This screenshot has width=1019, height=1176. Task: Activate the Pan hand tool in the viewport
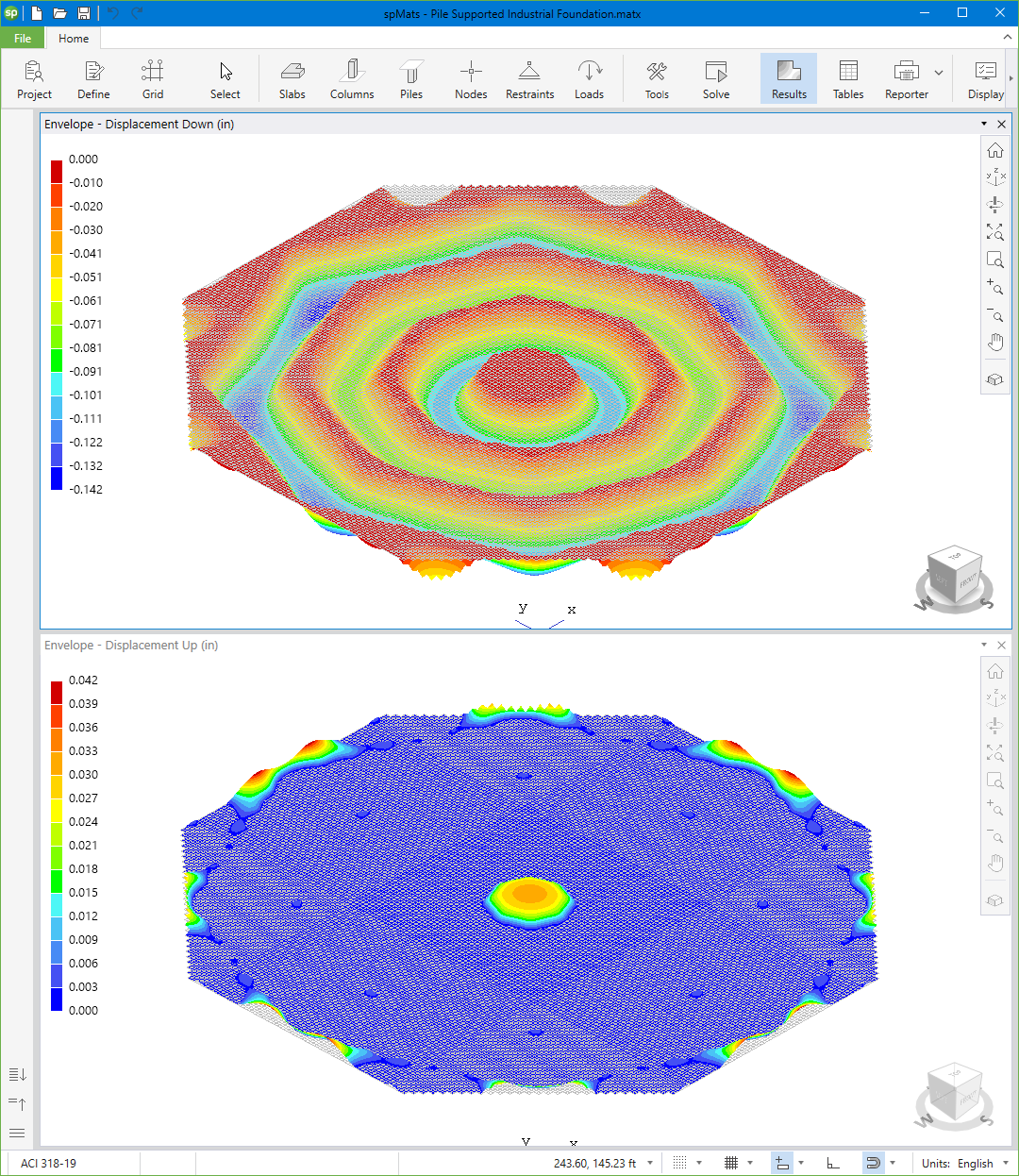pyautogui.click(x=995, y=342)
